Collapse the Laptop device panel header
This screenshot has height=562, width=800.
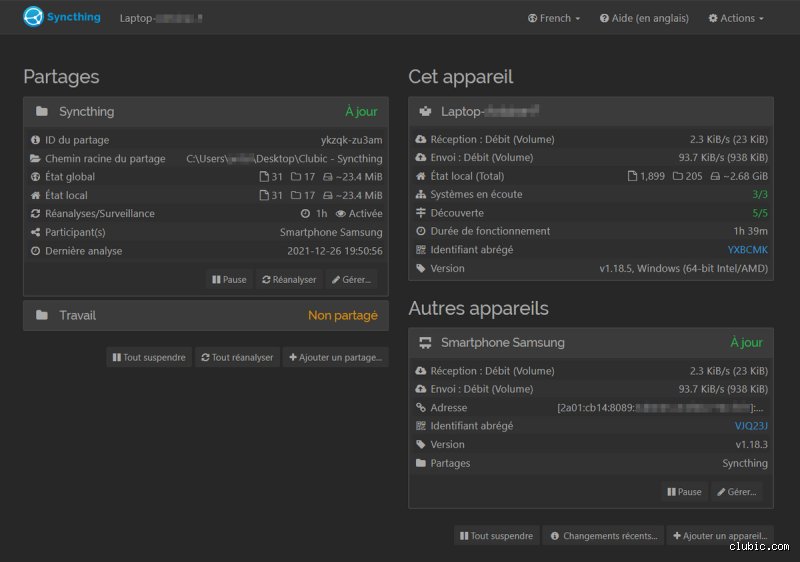click(x=591, y=111)
